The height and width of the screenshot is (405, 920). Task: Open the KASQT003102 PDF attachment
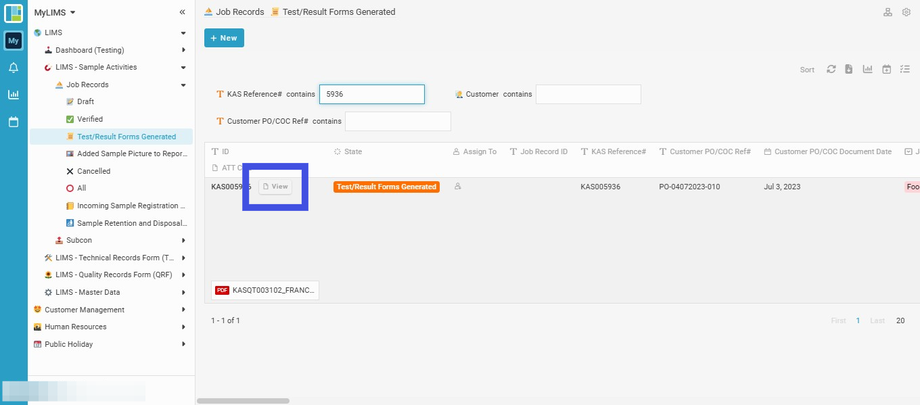[x=267, y=290]
